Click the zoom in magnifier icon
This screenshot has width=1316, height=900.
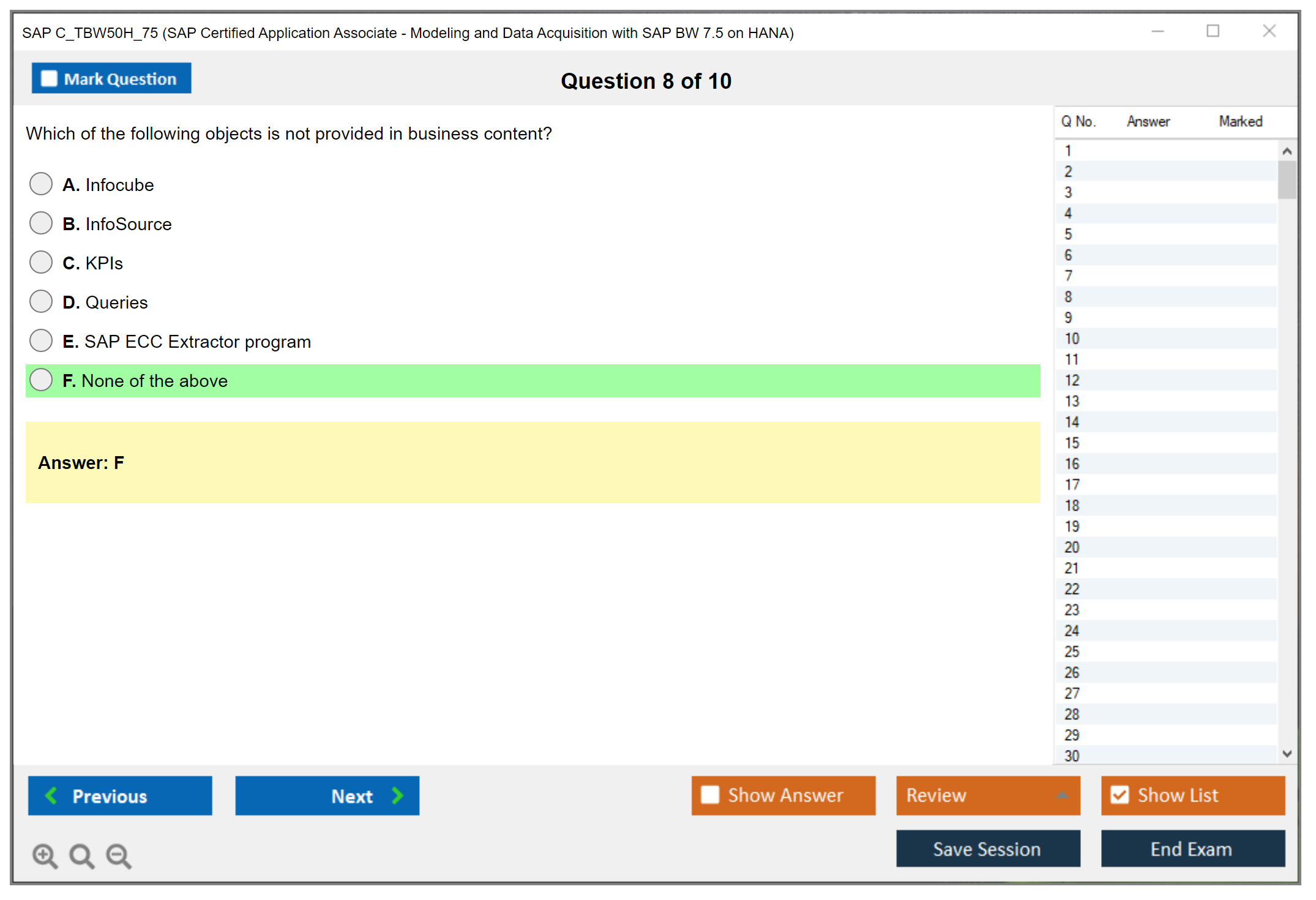45,855
